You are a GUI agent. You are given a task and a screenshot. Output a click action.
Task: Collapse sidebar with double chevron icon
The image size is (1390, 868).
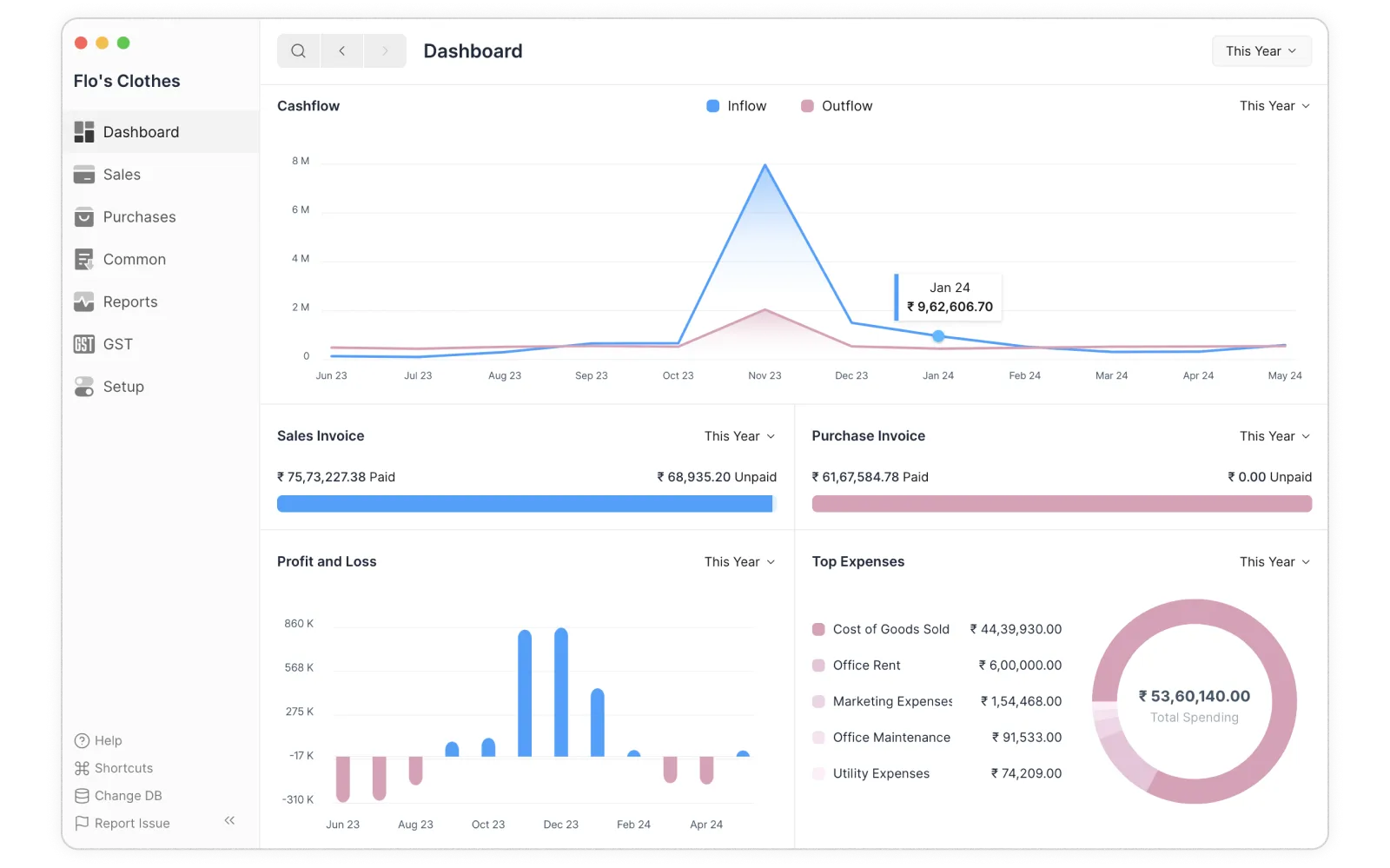229,820
